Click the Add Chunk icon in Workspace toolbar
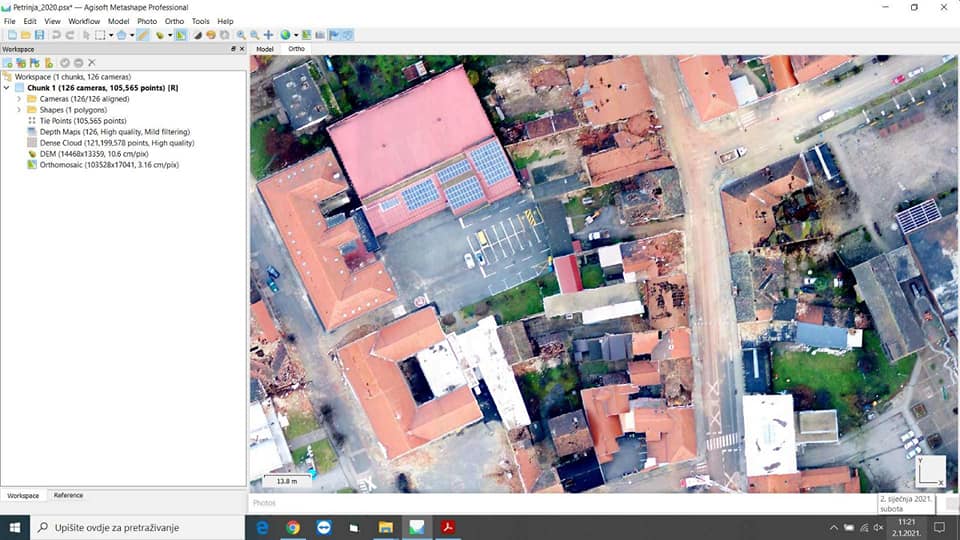Image resolution: width=960 pixels, height=540 pixels. click(x=8, y=62)
